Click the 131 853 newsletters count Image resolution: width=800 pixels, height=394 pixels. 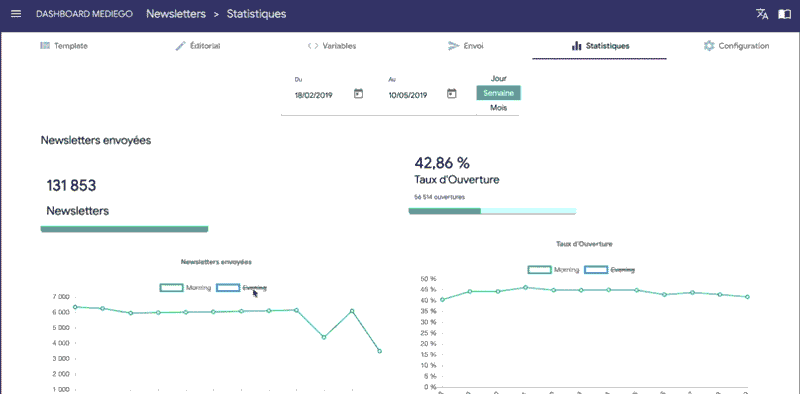71,186
